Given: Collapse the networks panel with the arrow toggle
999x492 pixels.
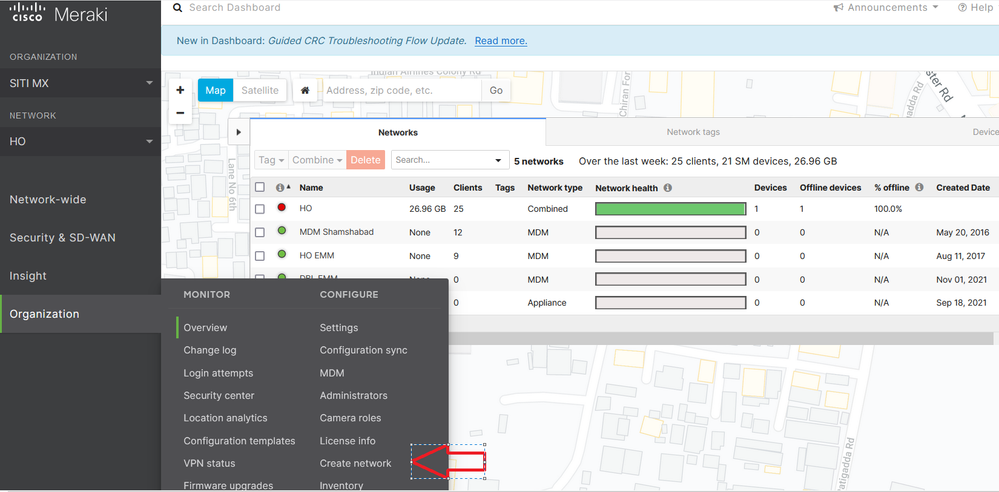Looking at the screenshot, I should [x=238, y=132].
